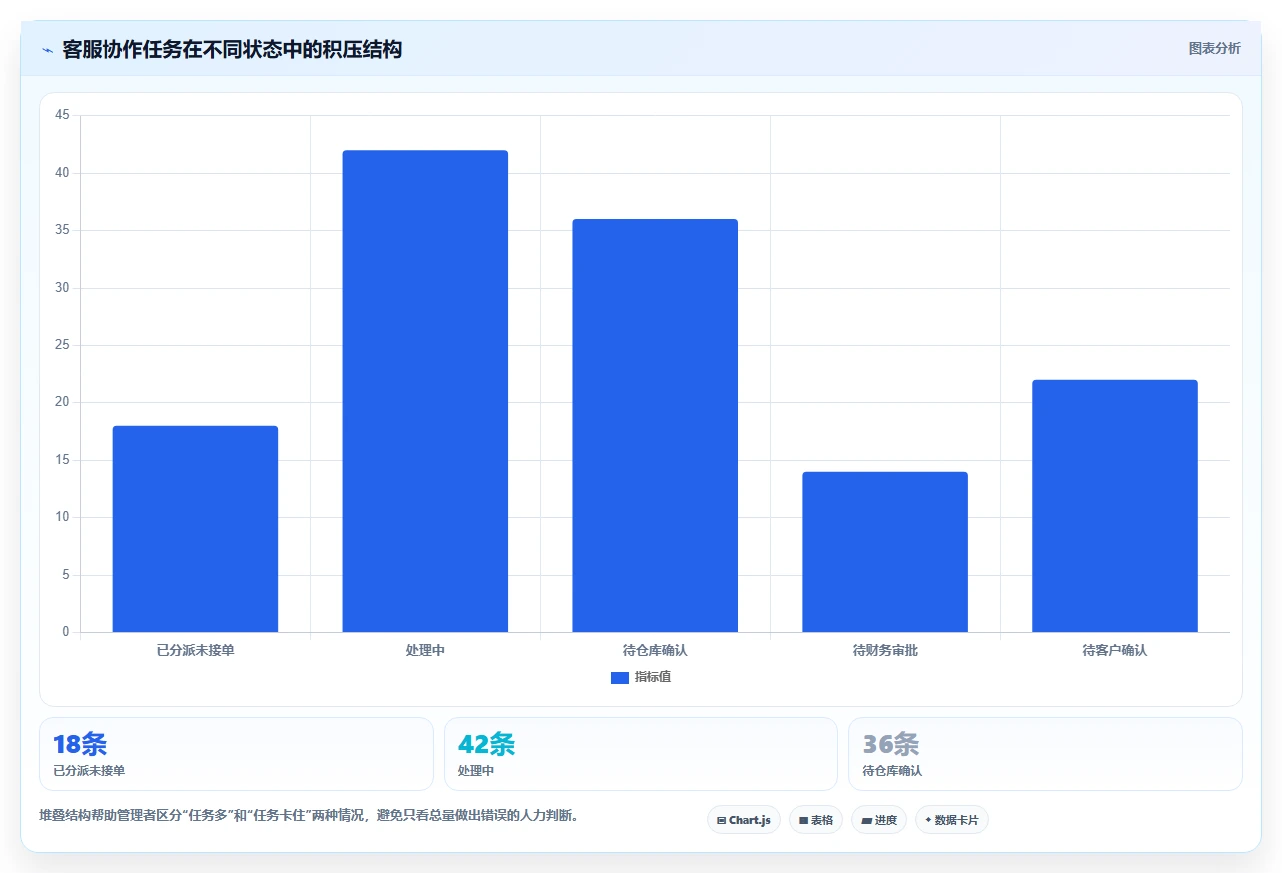Viewport: 1282px width, 873px height.
Task: Open the 36条 data card
Action: coord(1045,754)
